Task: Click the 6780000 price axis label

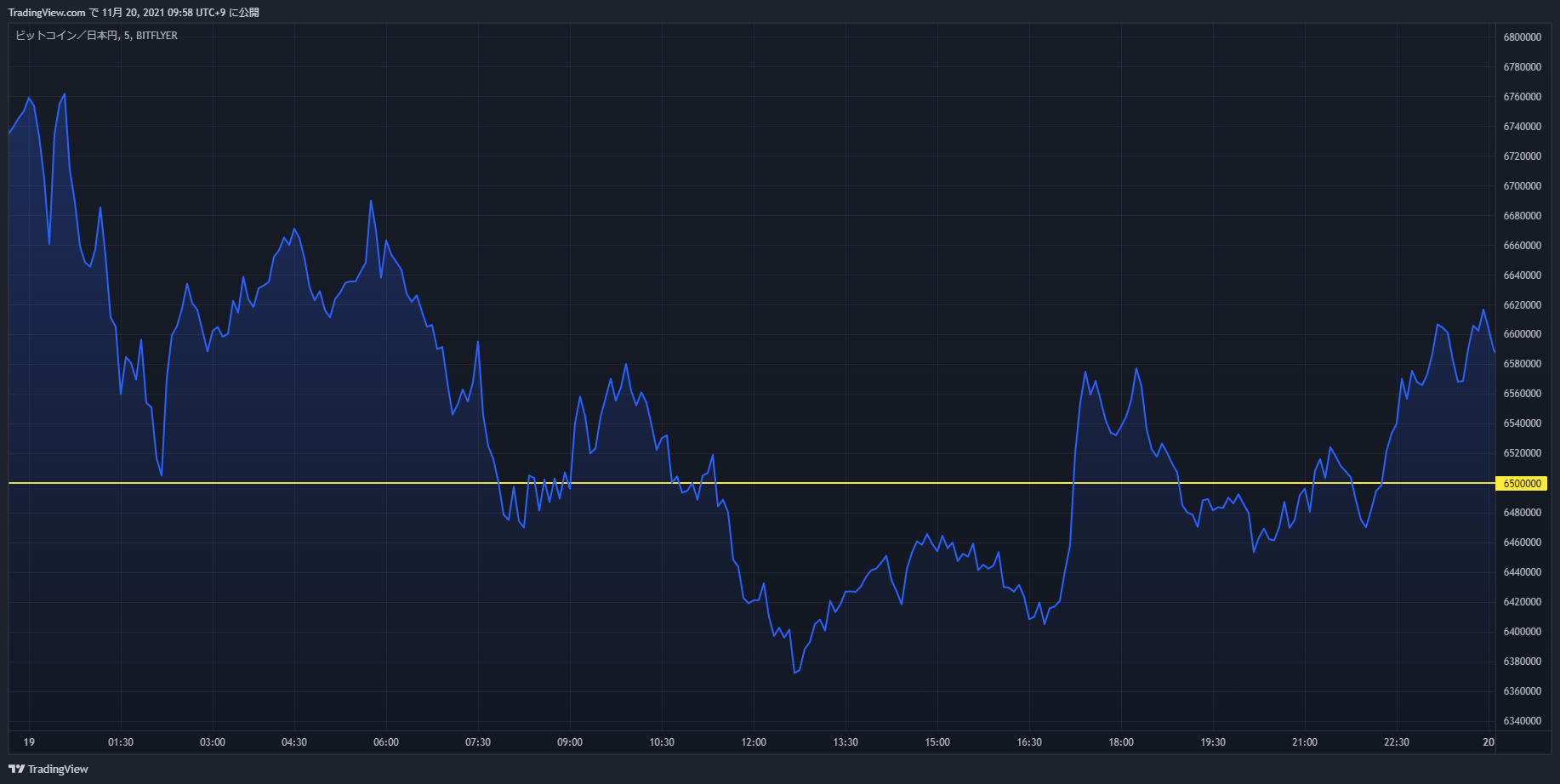Action: (x=1523, y=67)
